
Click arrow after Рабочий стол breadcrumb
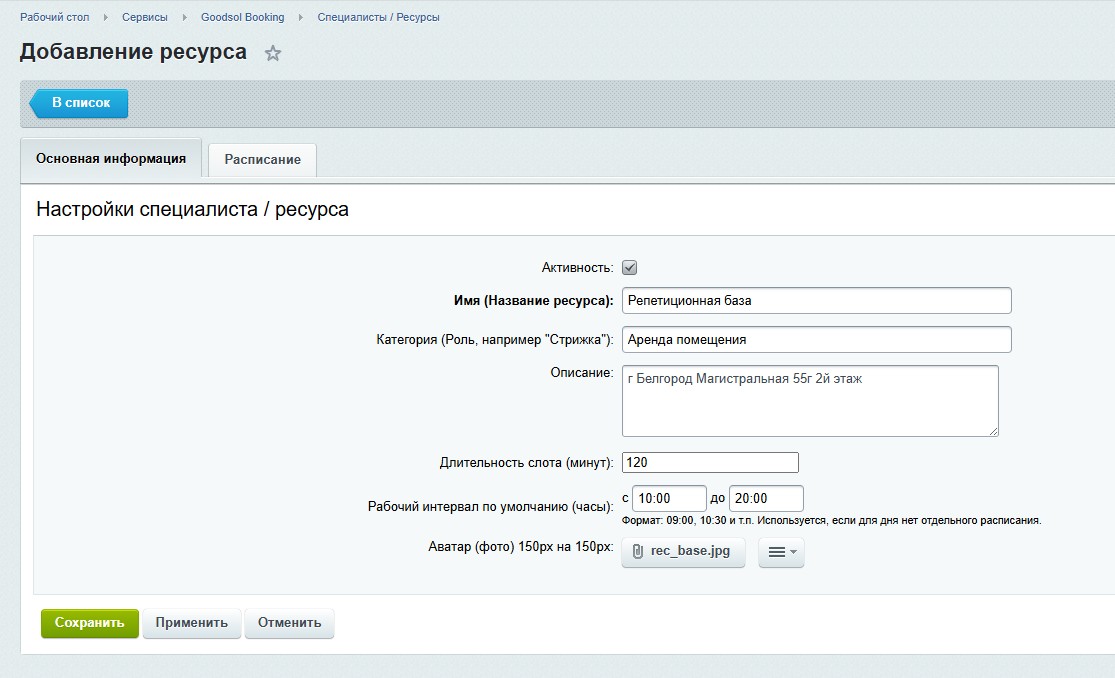[x=105, y=17]
